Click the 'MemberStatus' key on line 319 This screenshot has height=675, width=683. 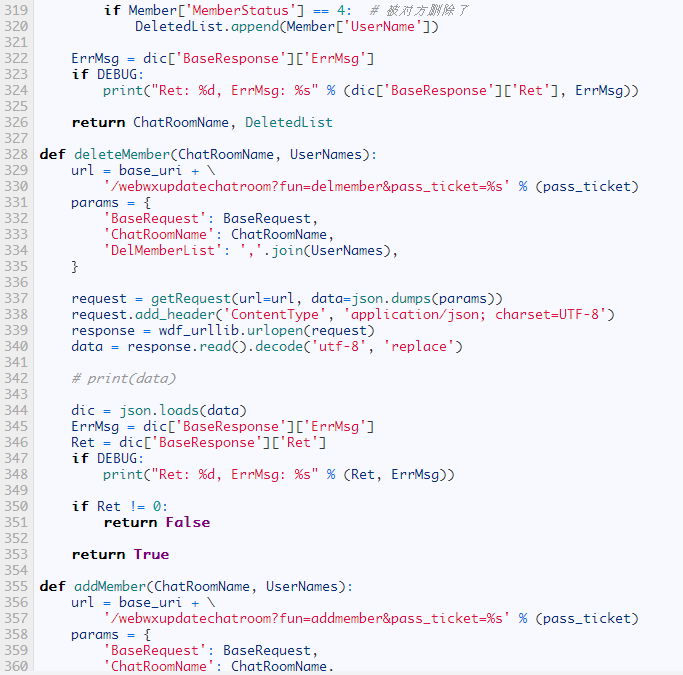[240, 10]
